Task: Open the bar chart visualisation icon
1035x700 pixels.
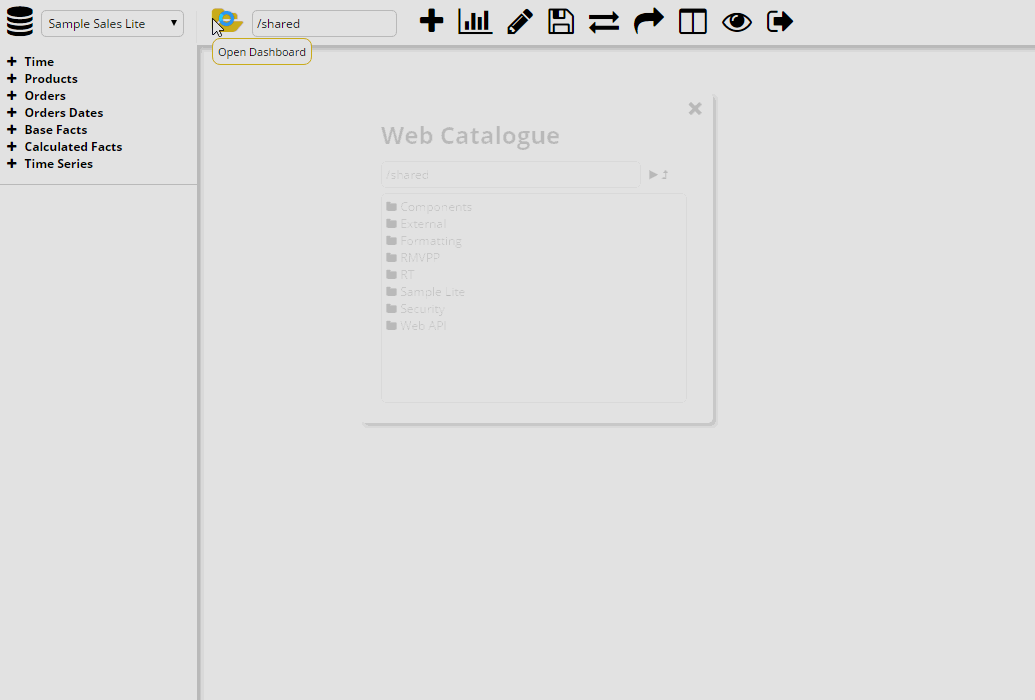Action: click(475, 21)
